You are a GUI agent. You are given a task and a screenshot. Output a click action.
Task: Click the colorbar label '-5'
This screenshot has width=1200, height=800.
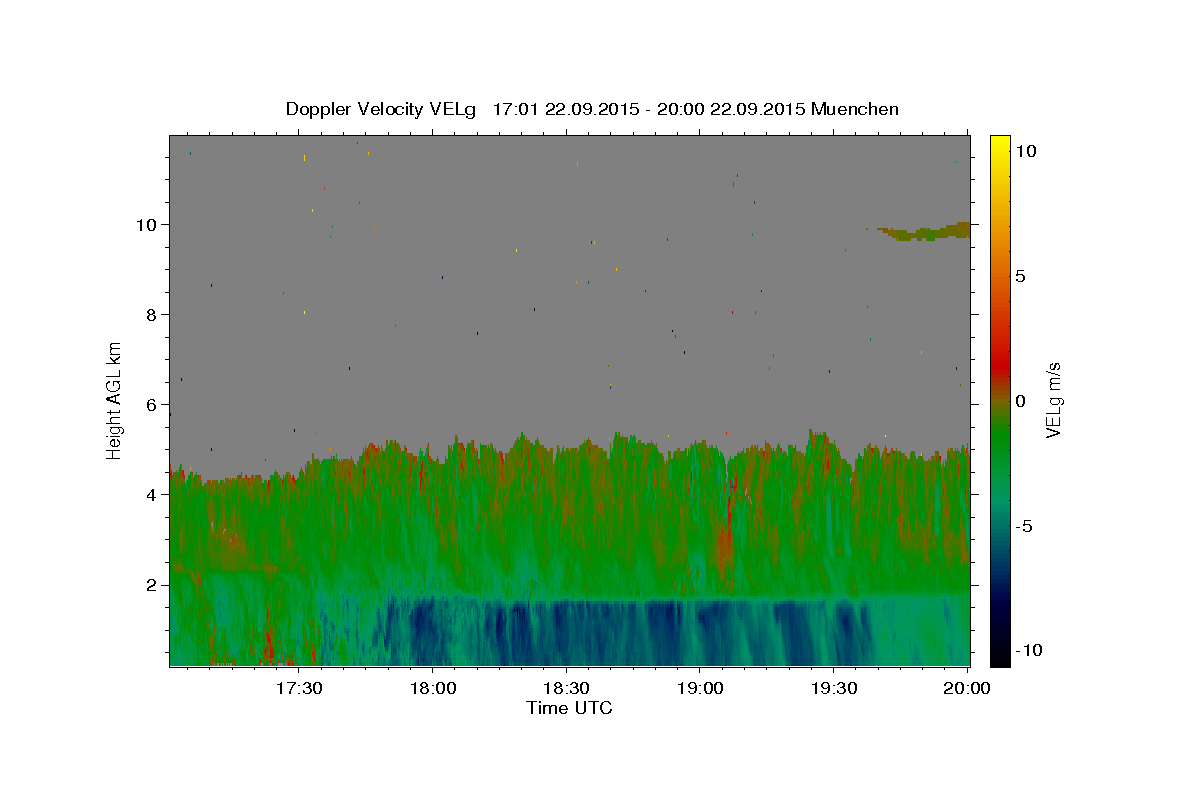(1024, 526)
